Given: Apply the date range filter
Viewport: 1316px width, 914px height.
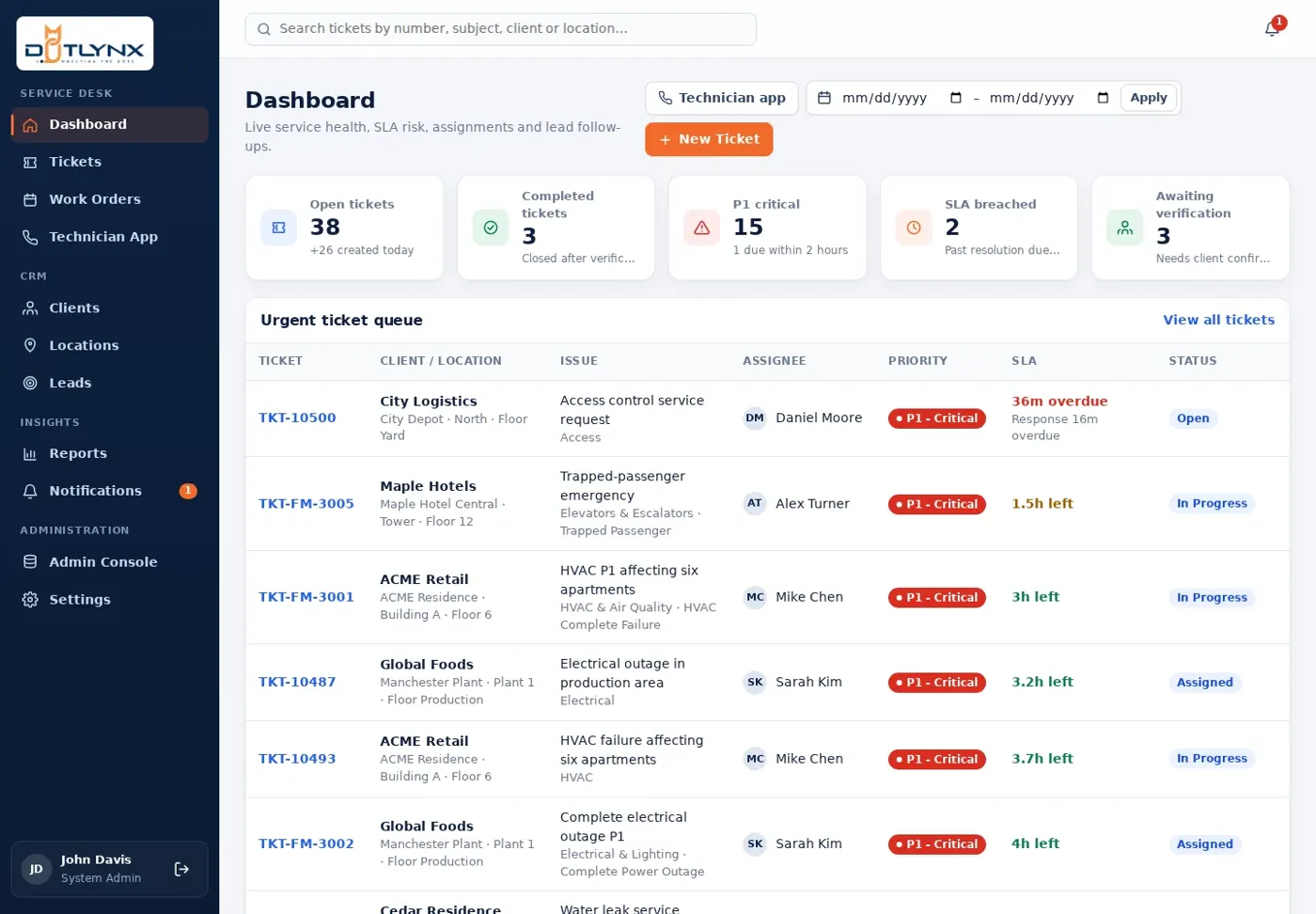Looking at the screenshot, I should pyautogui.click(x=1149, y=98).
